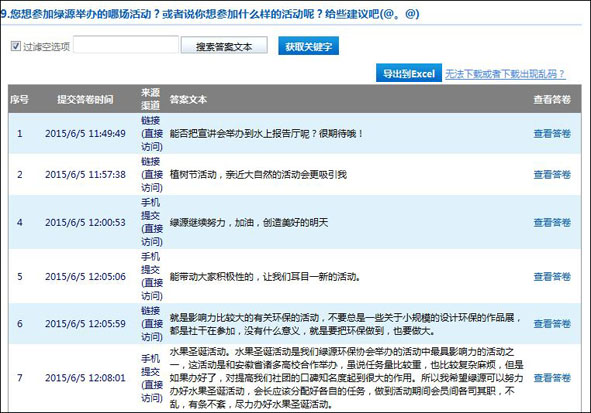Open 查看答卷 link for response 5
Screen dimensions: 591x413
click(x=552, y=277)
